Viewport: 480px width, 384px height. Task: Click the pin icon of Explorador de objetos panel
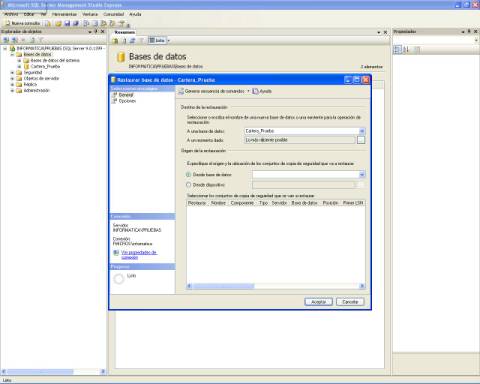click(96, 31)
